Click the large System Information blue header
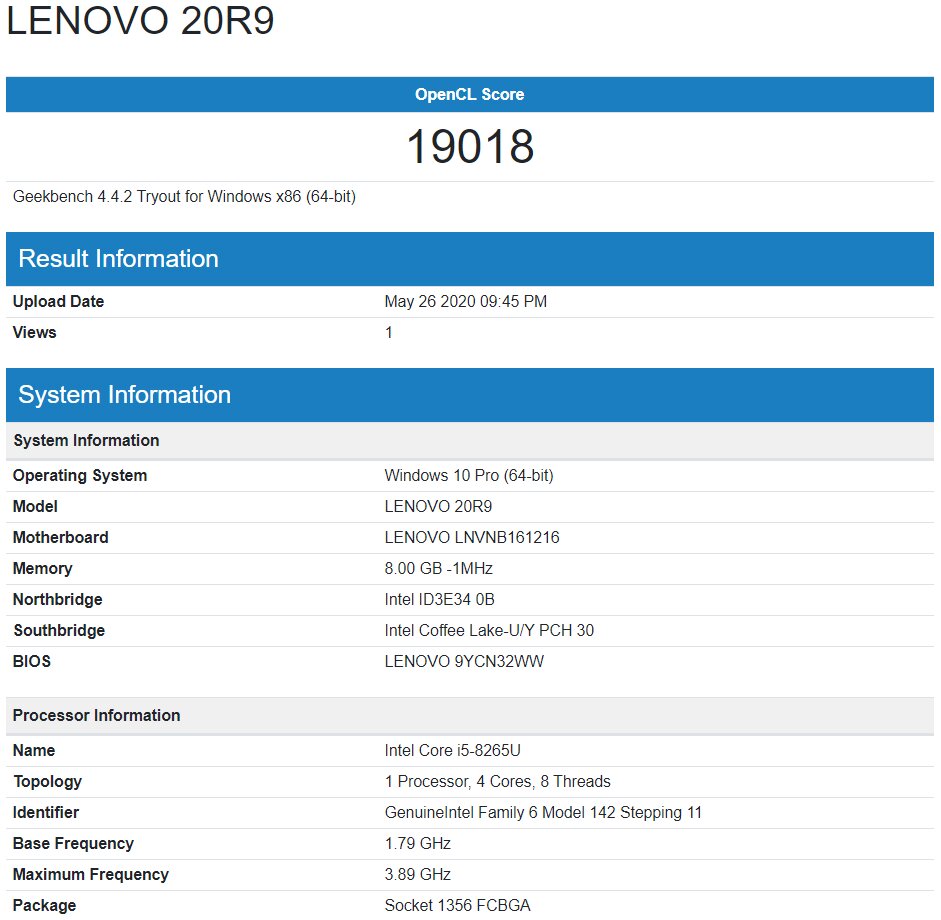The height and width of the screenshot is (920, 941). pyautogui.click(x=470, y=395)
